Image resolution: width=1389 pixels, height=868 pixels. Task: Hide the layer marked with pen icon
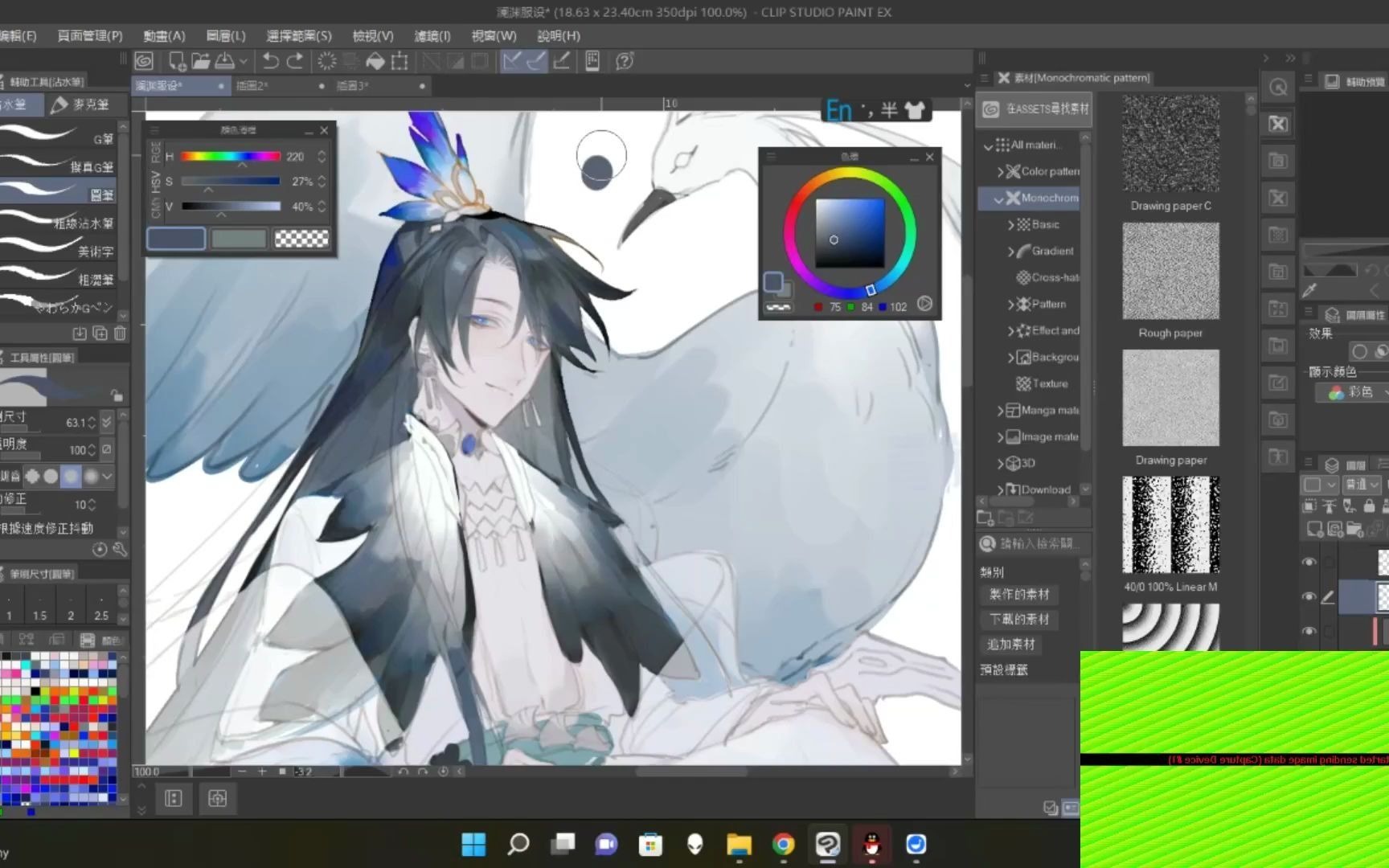(x=1309, y=597)
